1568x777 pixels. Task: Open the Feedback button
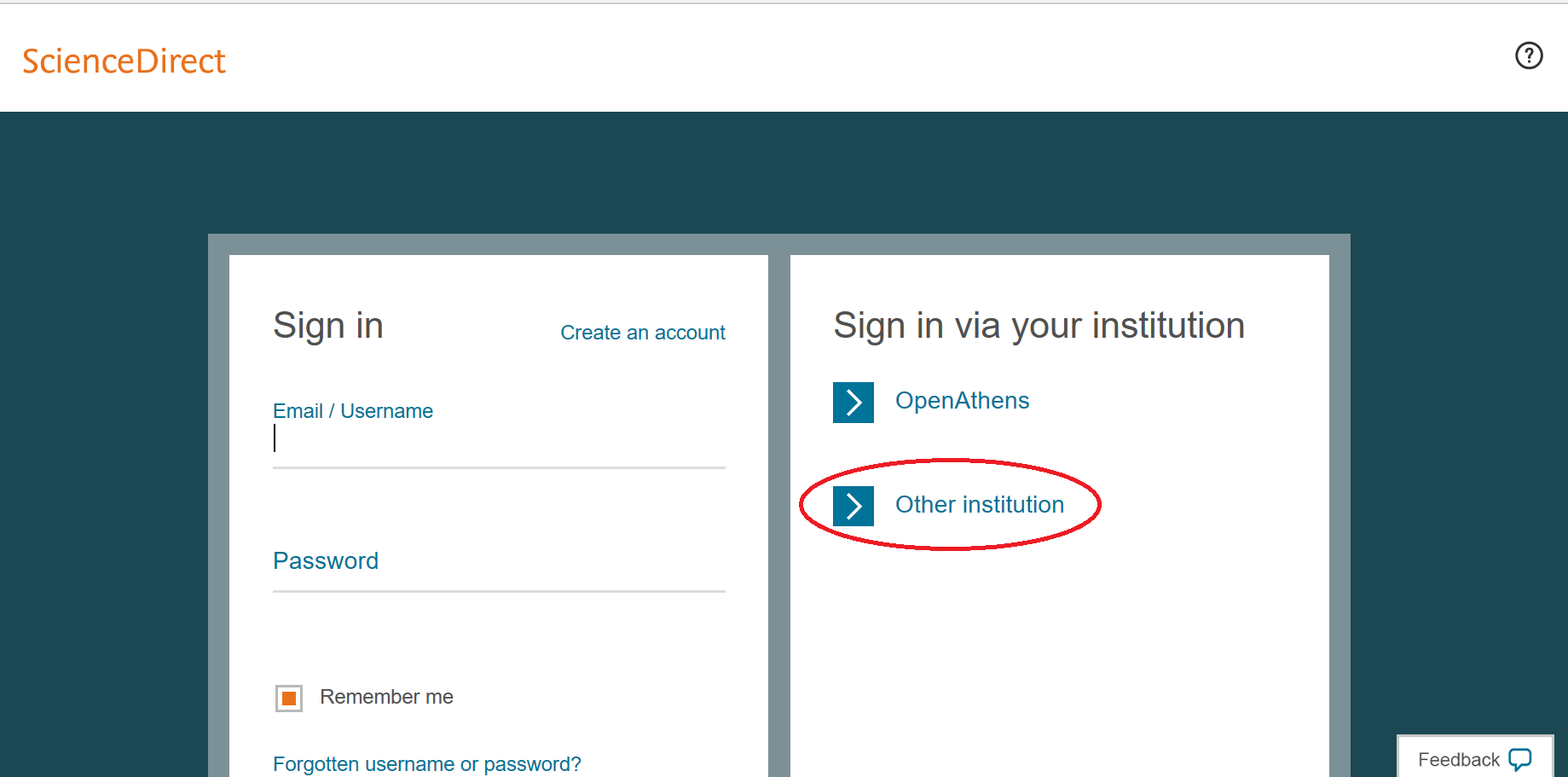click(1475, 757)
